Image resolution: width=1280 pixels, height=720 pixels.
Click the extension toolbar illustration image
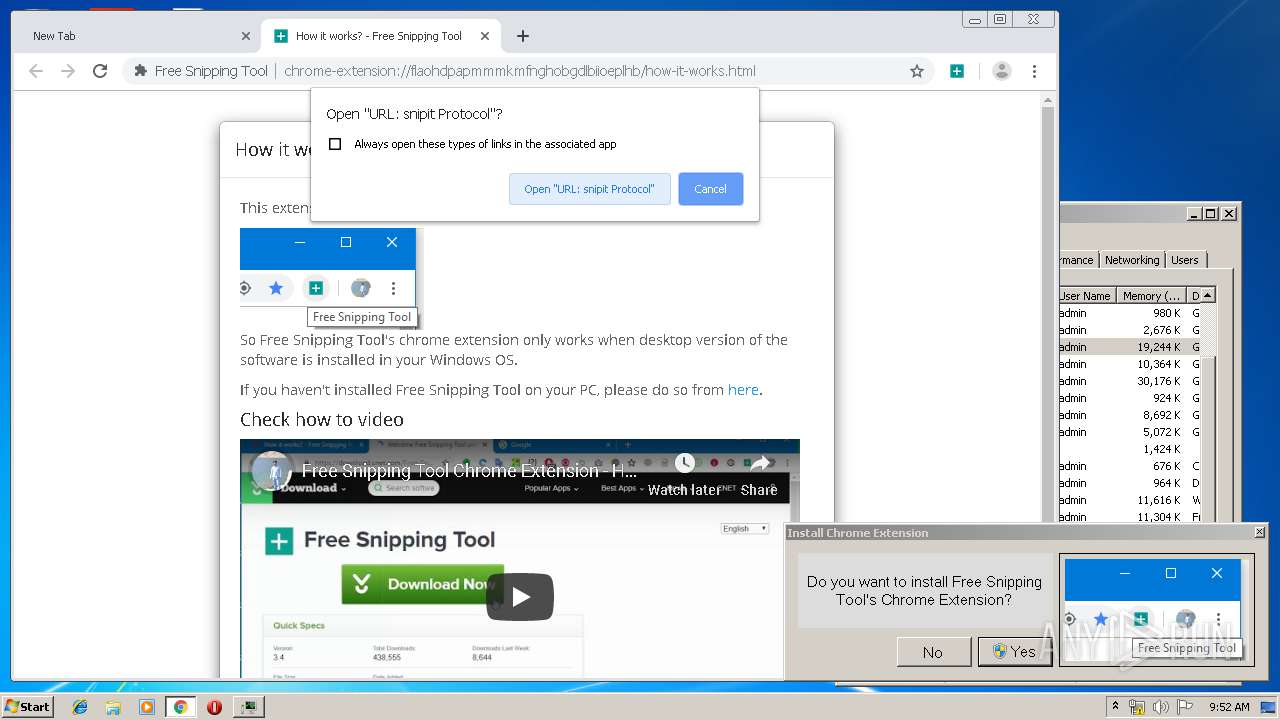(330, 278)
